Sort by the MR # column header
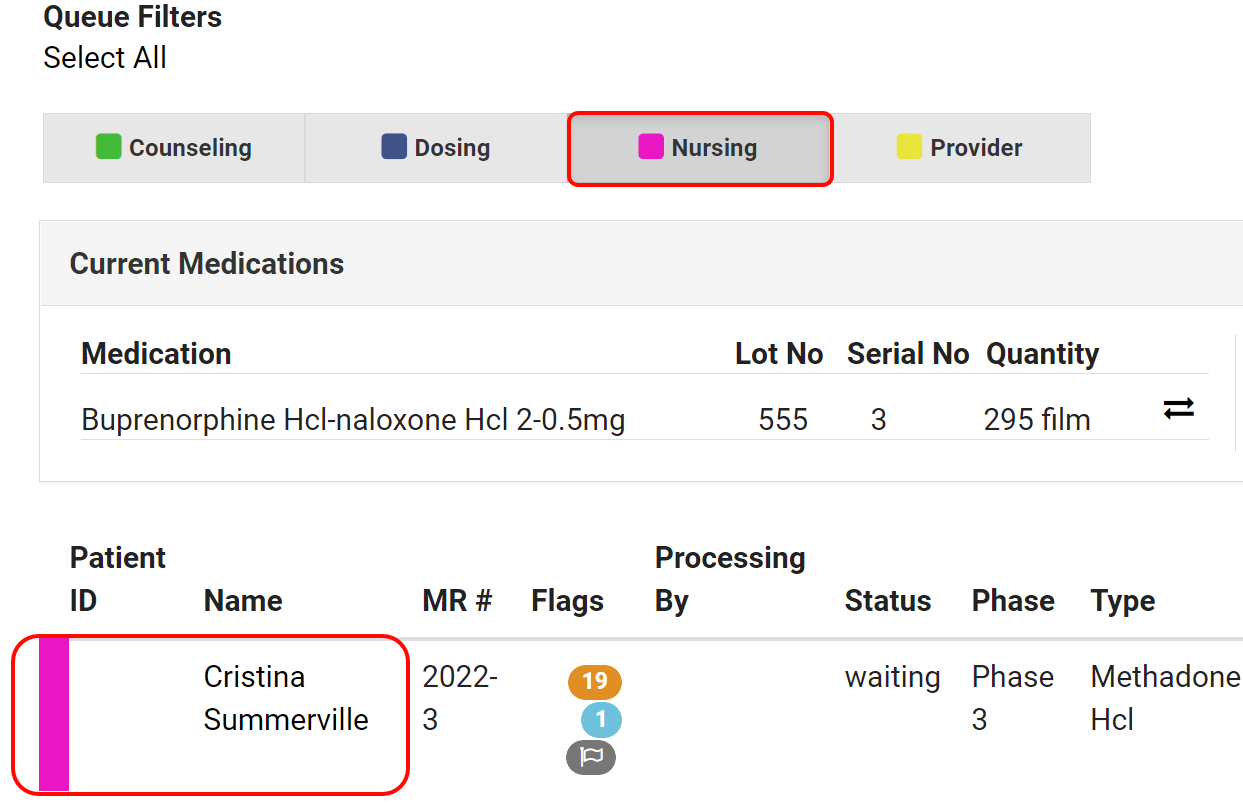The height and width of the screenshot is (806, 1243). click(x=457, y=601)
